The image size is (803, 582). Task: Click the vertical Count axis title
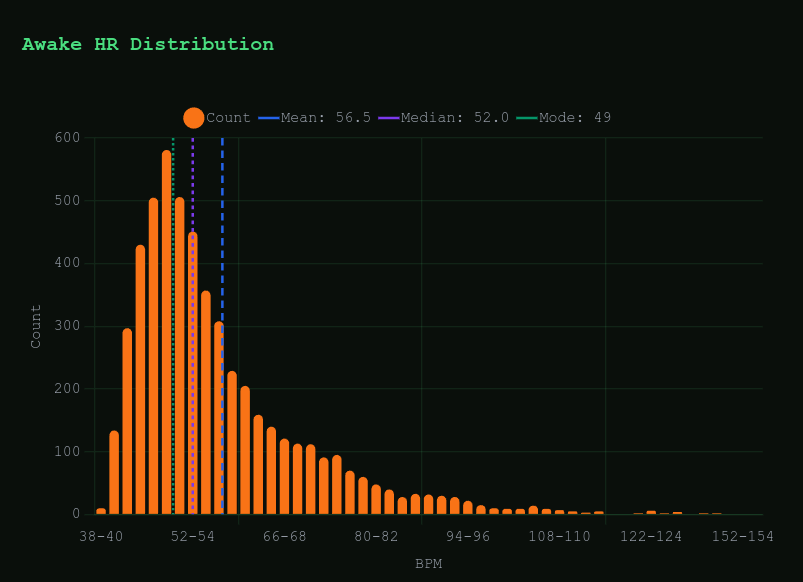(x=35, y=326)
